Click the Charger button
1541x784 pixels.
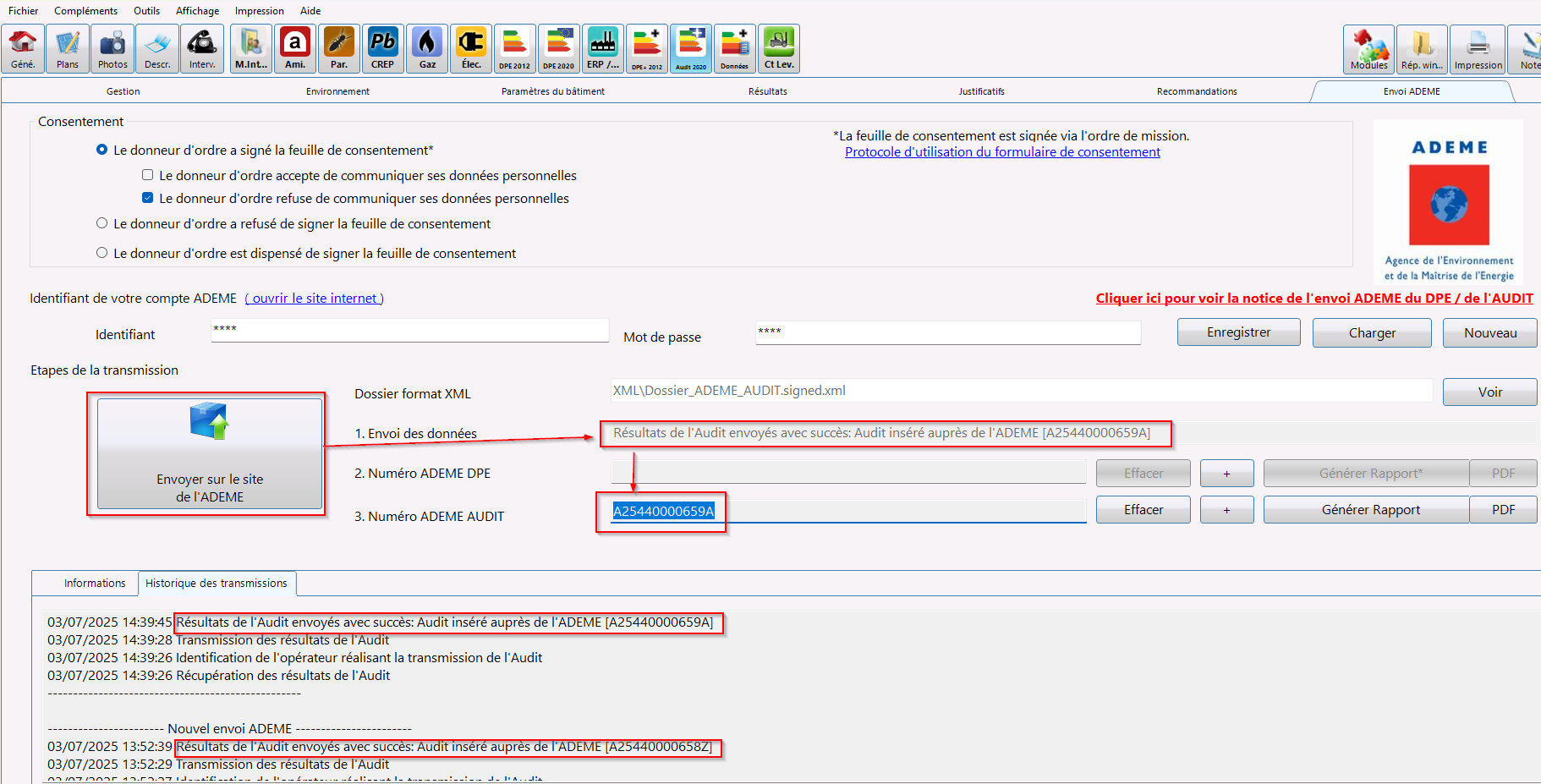click(1372, 333)
